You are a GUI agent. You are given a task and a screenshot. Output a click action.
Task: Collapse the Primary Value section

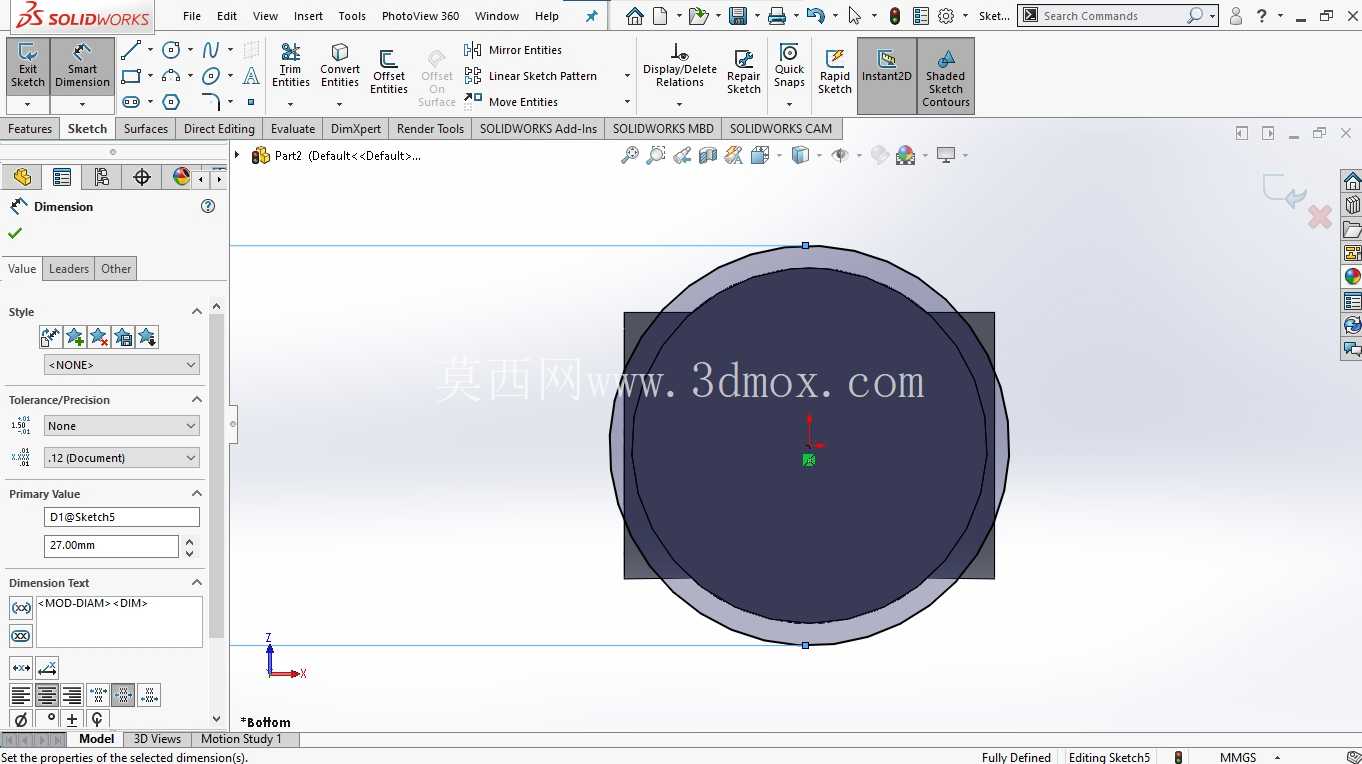tap(196, 494)
